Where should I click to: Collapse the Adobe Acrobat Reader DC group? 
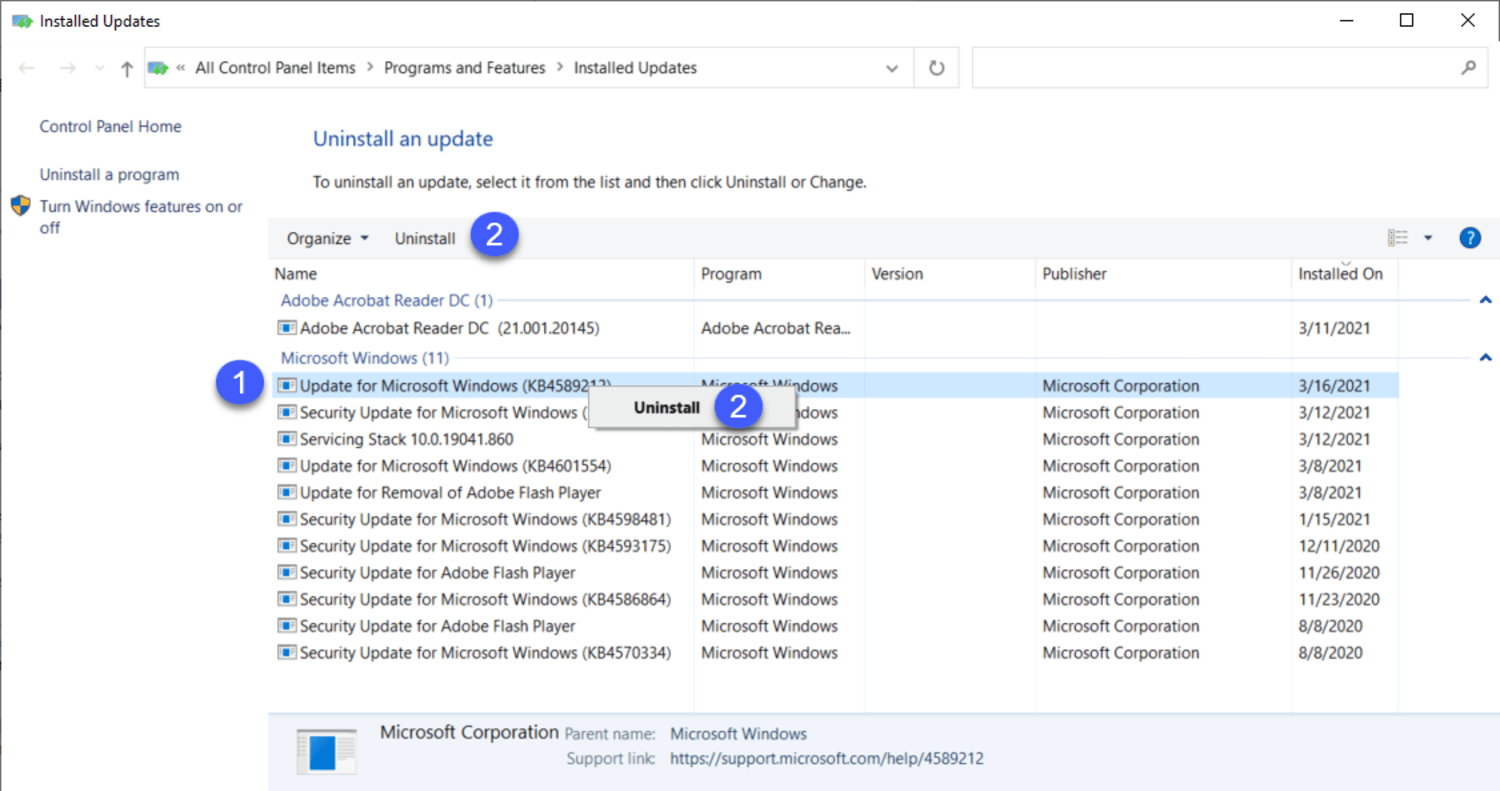[1485, 300]
